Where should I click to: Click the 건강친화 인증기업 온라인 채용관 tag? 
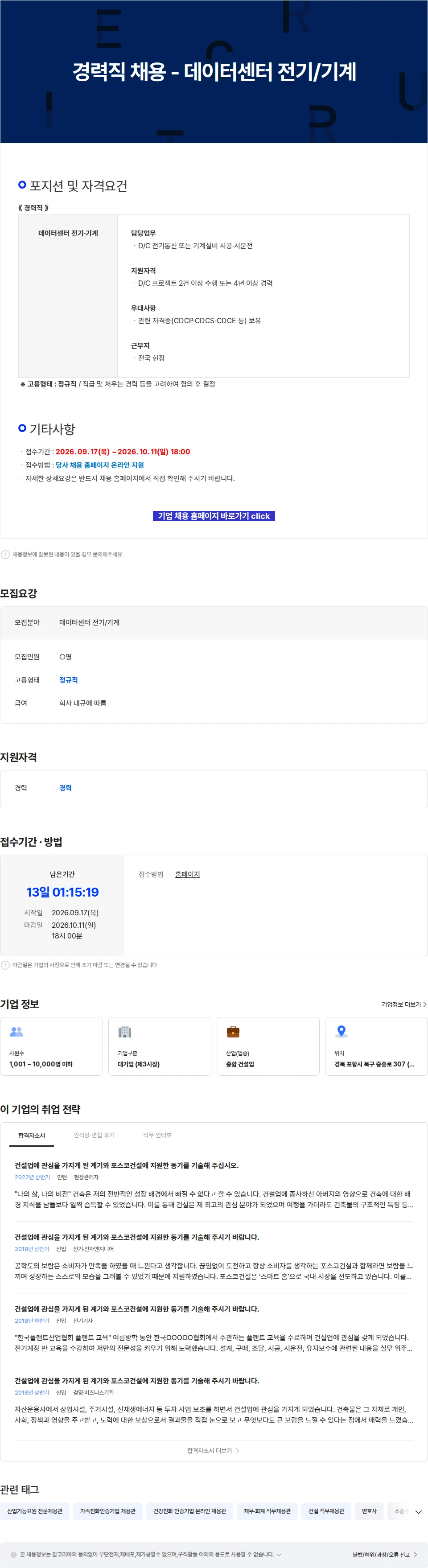[189, 1511]
